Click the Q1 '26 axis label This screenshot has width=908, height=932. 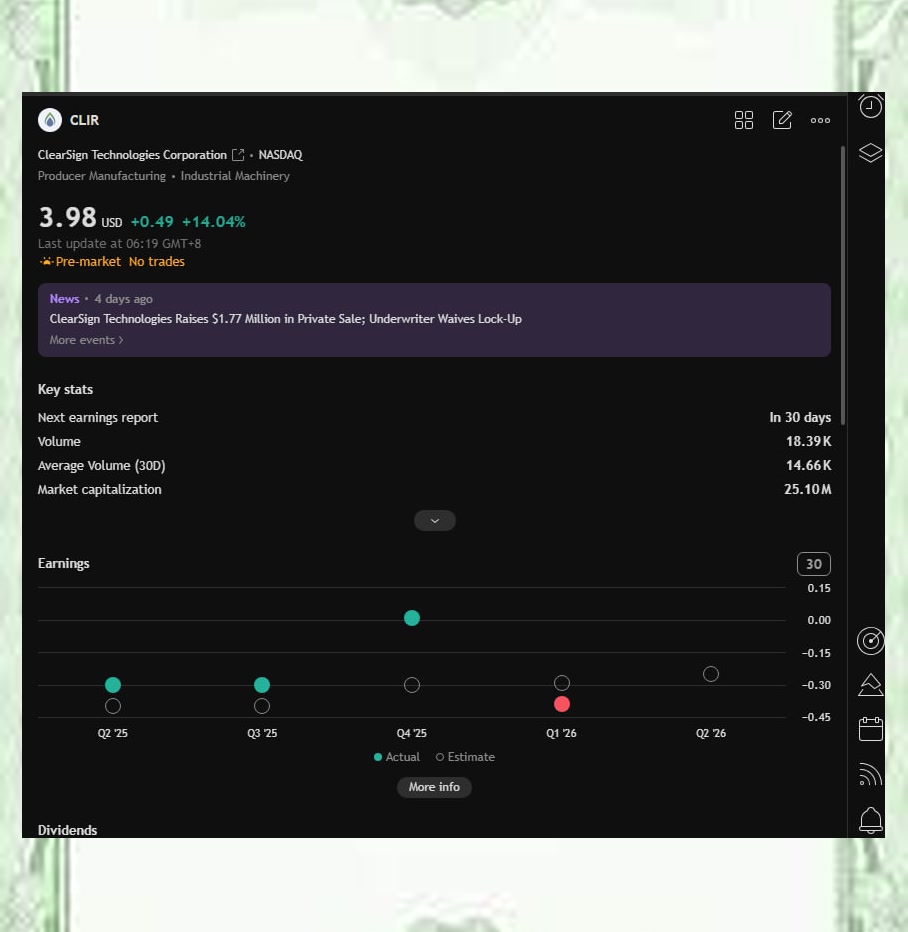click(562, 733)
